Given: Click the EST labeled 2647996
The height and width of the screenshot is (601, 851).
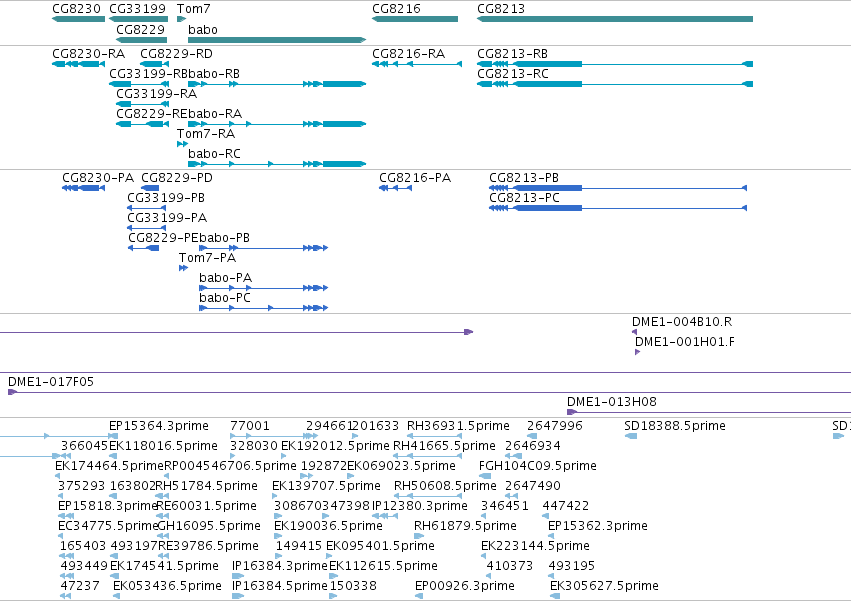Looking at the screenshot, I should tap(555, 426).
